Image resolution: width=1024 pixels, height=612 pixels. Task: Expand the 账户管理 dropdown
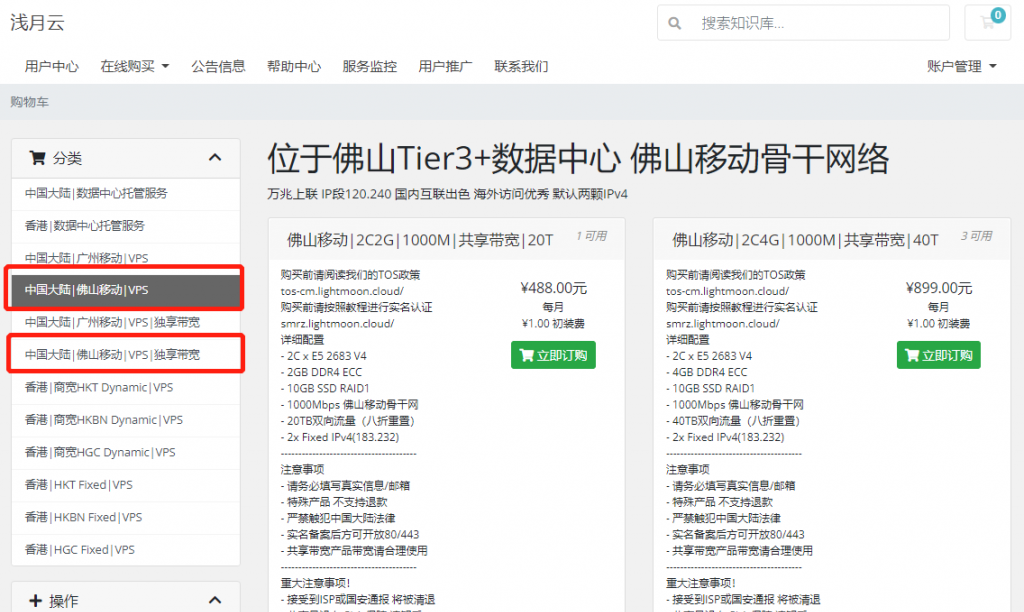pos(961,67)
